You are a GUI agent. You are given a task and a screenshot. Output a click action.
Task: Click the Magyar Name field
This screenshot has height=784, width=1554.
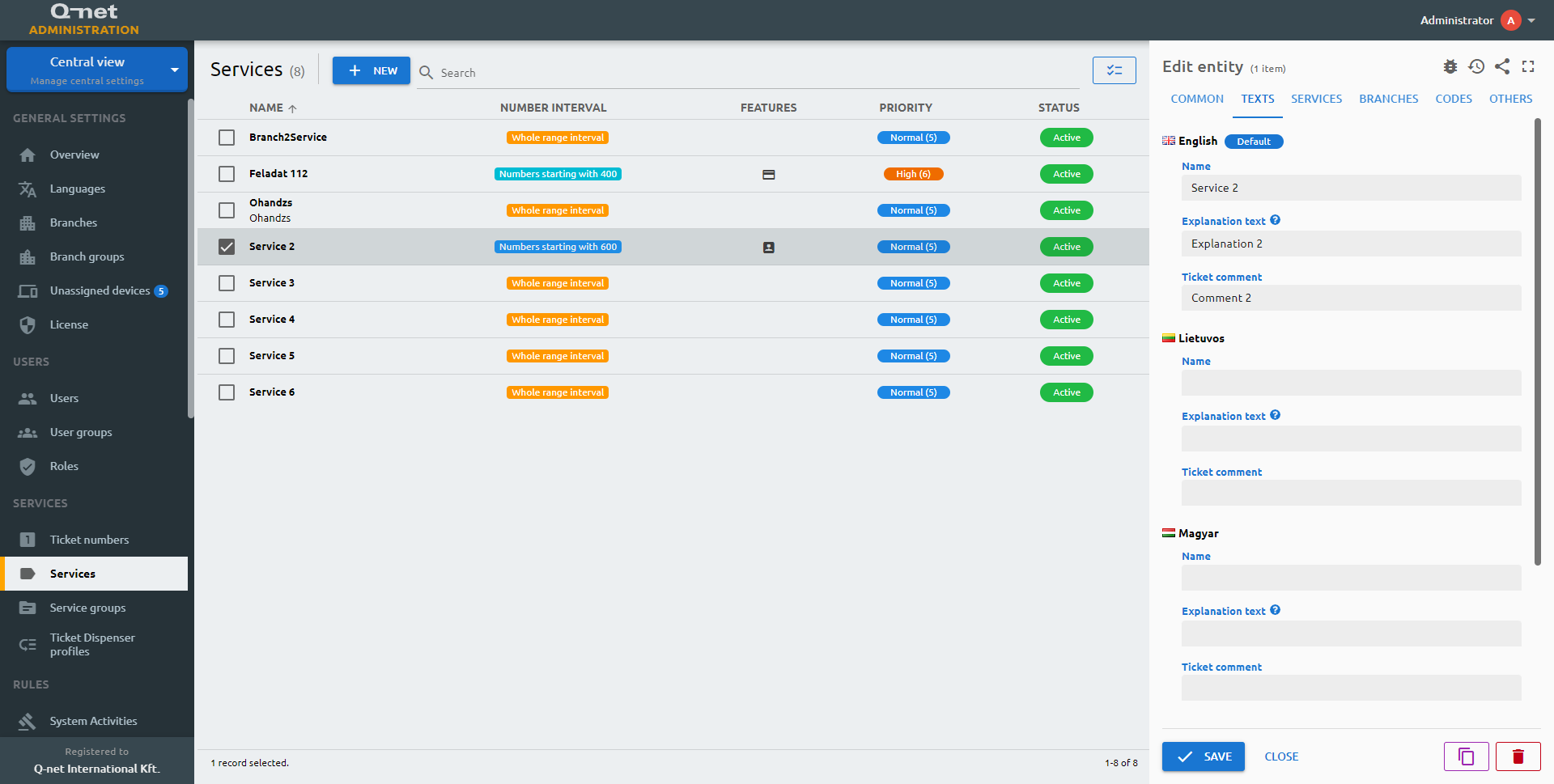[x=1351, y=578]
